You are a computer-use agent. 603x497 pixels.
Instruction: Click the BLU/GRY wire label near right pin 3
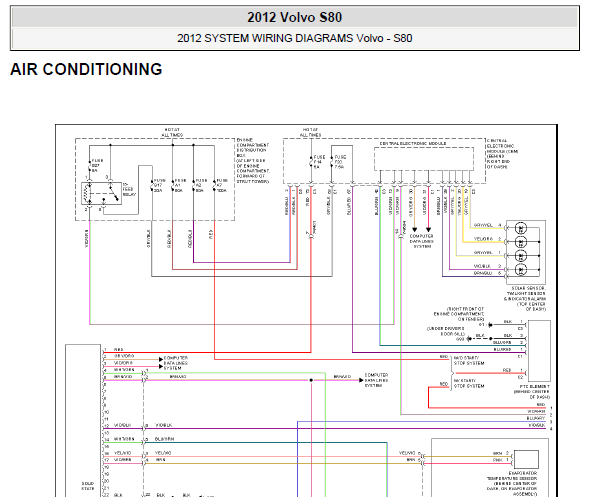536,418
